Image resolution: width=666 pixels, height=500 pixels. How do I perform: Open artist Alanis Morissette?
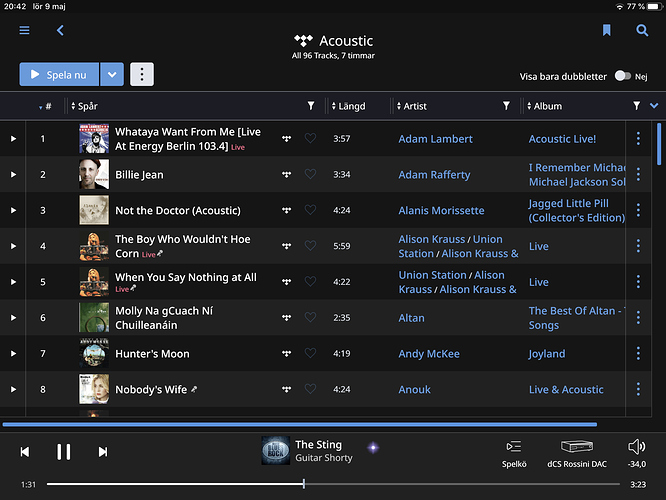point(441,210)
